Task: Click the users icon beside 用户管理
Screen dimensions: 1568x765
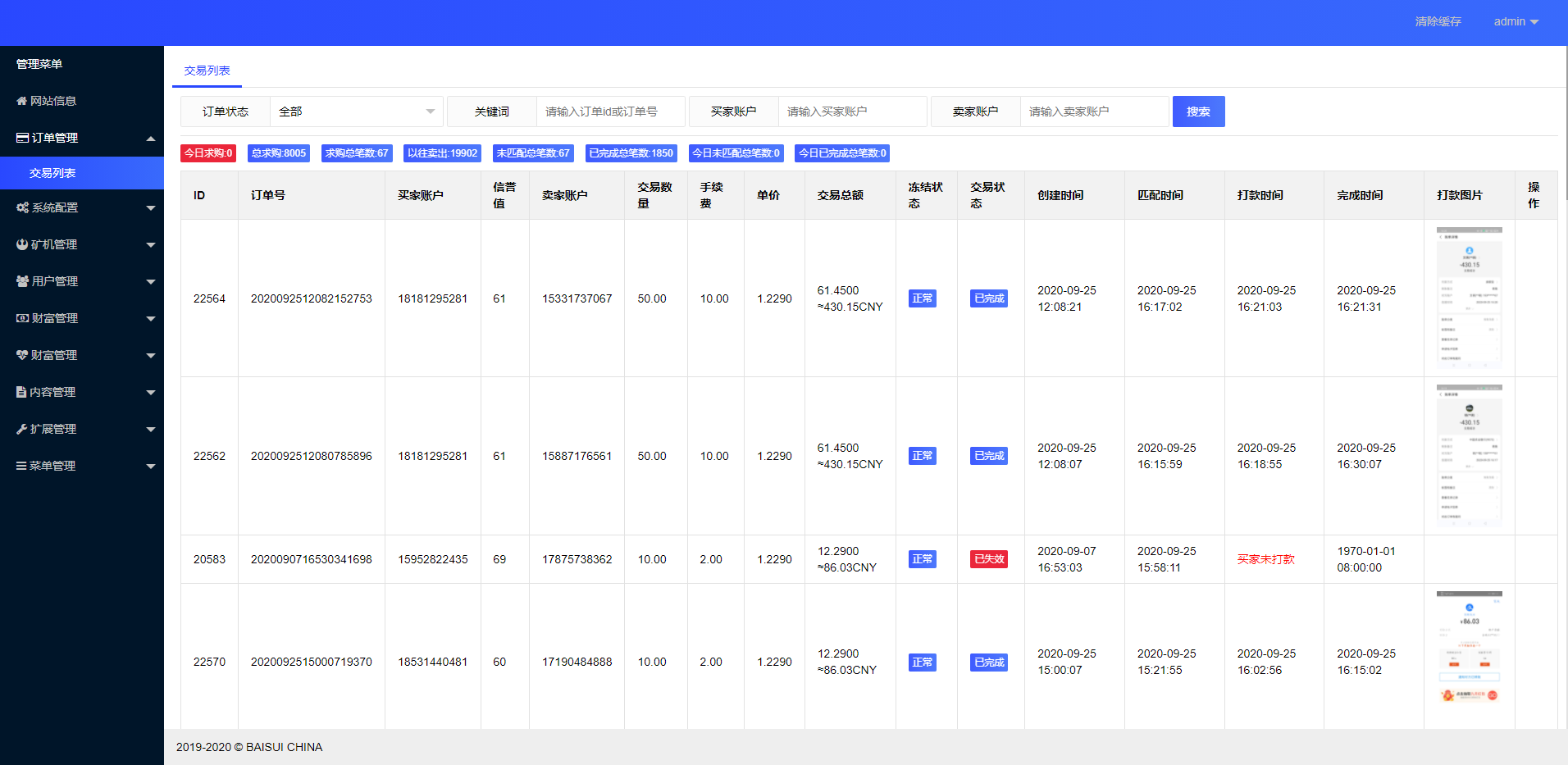Action: [x=22, y=281]
